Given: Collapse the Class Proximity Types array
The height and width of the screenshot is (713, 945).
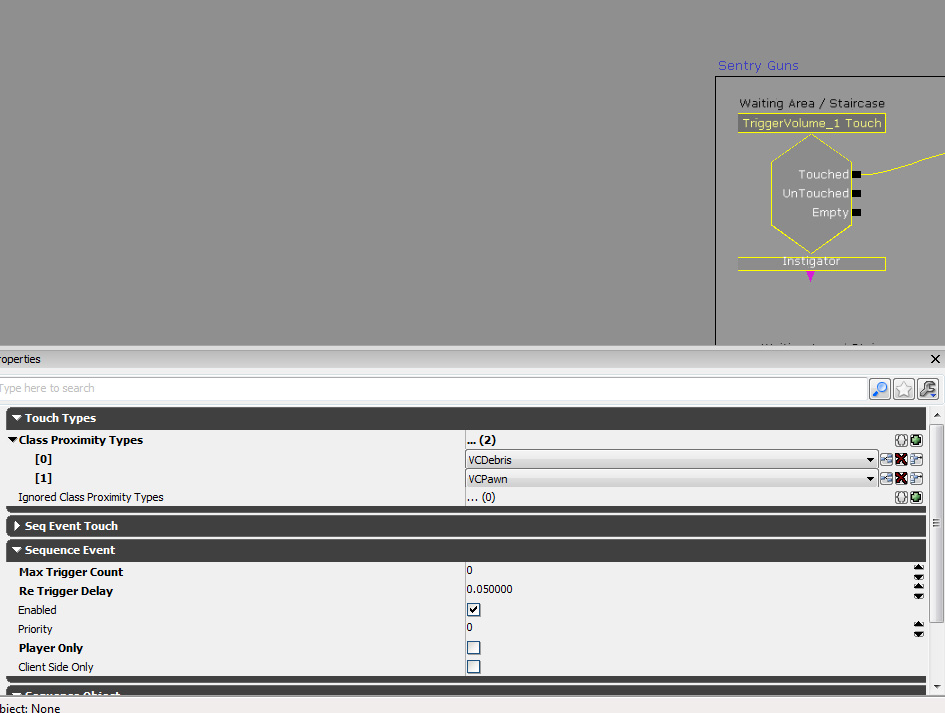Looking at the screenshot, I should tap(12, 440).
